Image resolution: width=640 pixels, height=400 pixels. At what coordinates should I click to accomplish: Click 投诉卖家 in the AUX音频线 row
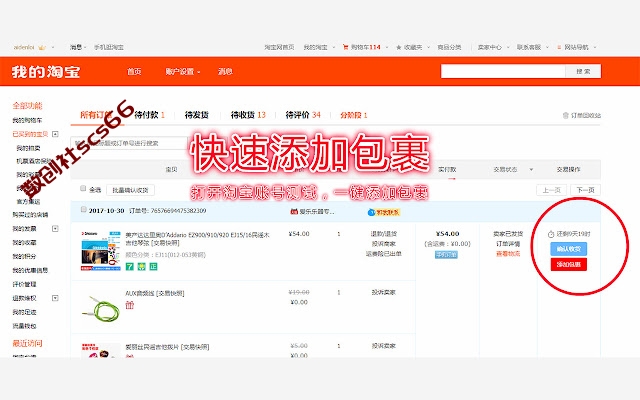tap(383, 292)
